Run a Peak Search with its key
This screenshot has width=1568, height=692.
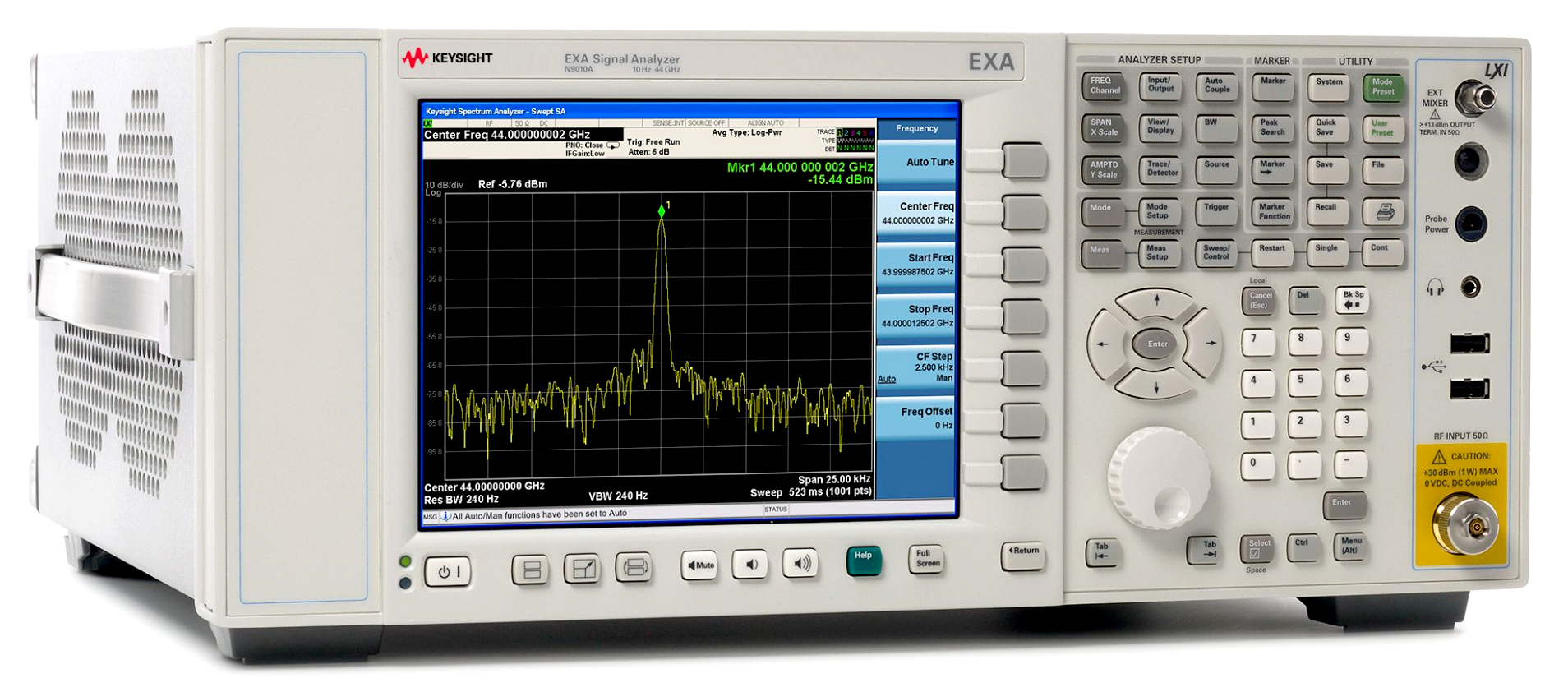tap(1272, 127)
